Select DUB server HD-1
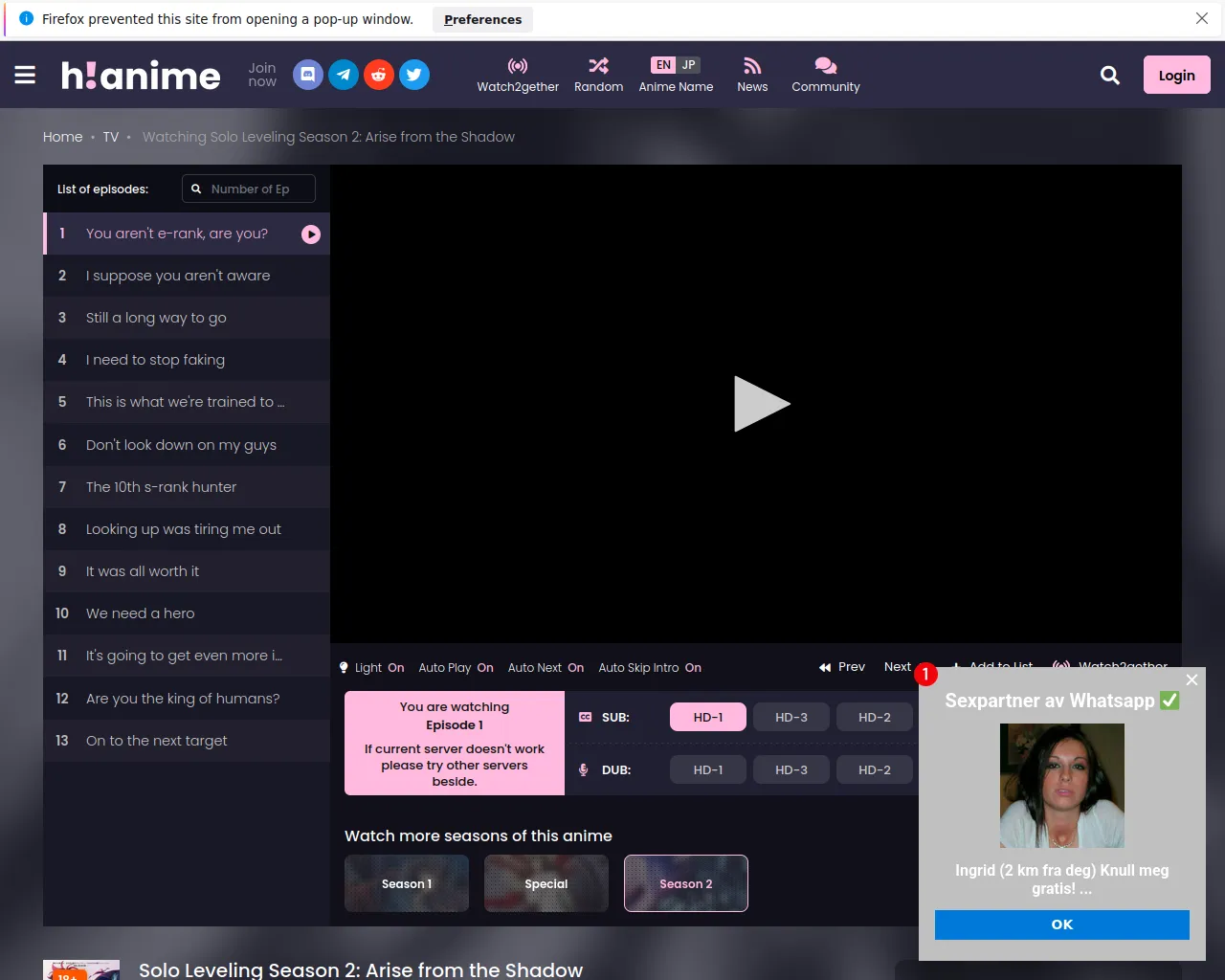The image size is (1225, 980). click(707, 769)
